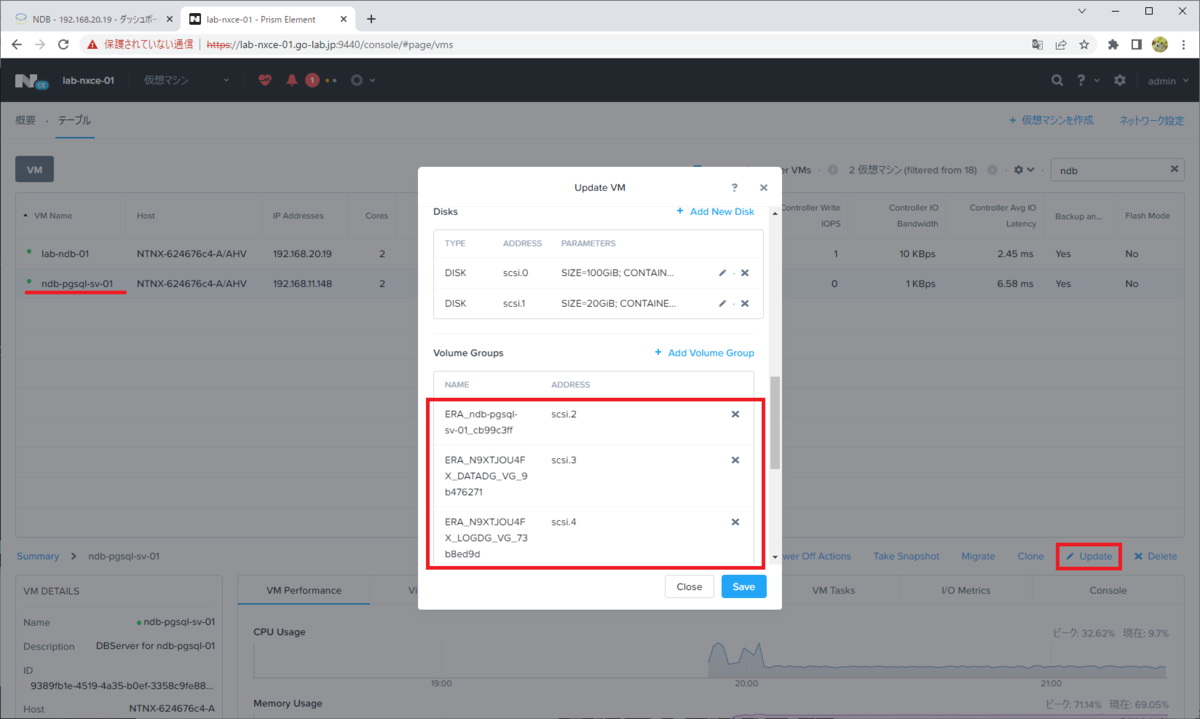Open a new browser tab

click(x=371, y=19)
